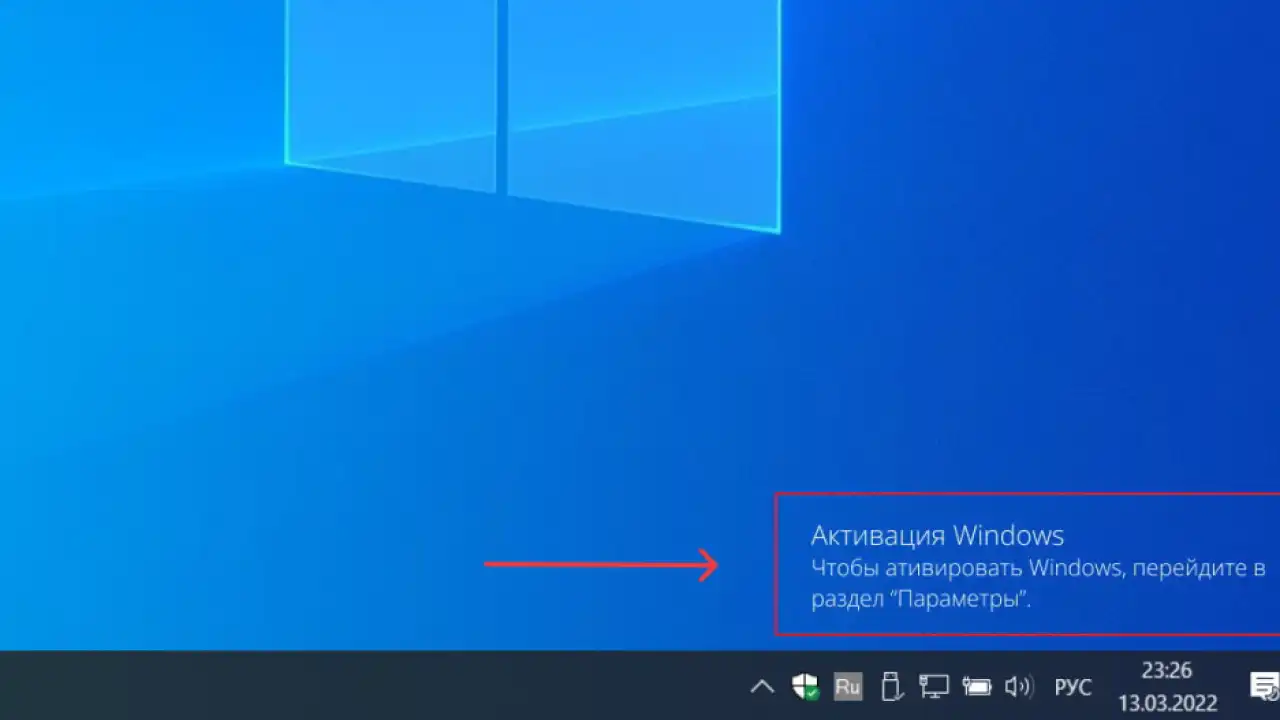Screen dimensions: 1280x720
Task: Switch input language via РУС indicator
Action: 1073,688
